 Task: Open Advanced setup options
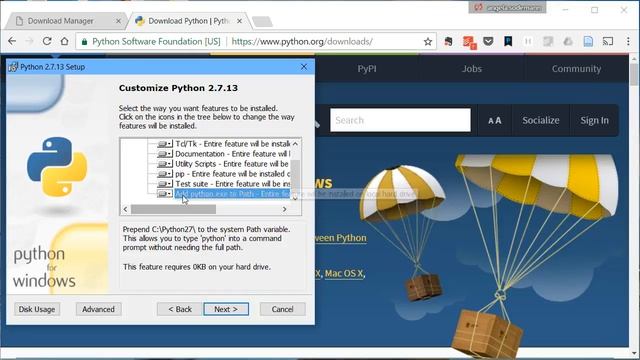98,309
